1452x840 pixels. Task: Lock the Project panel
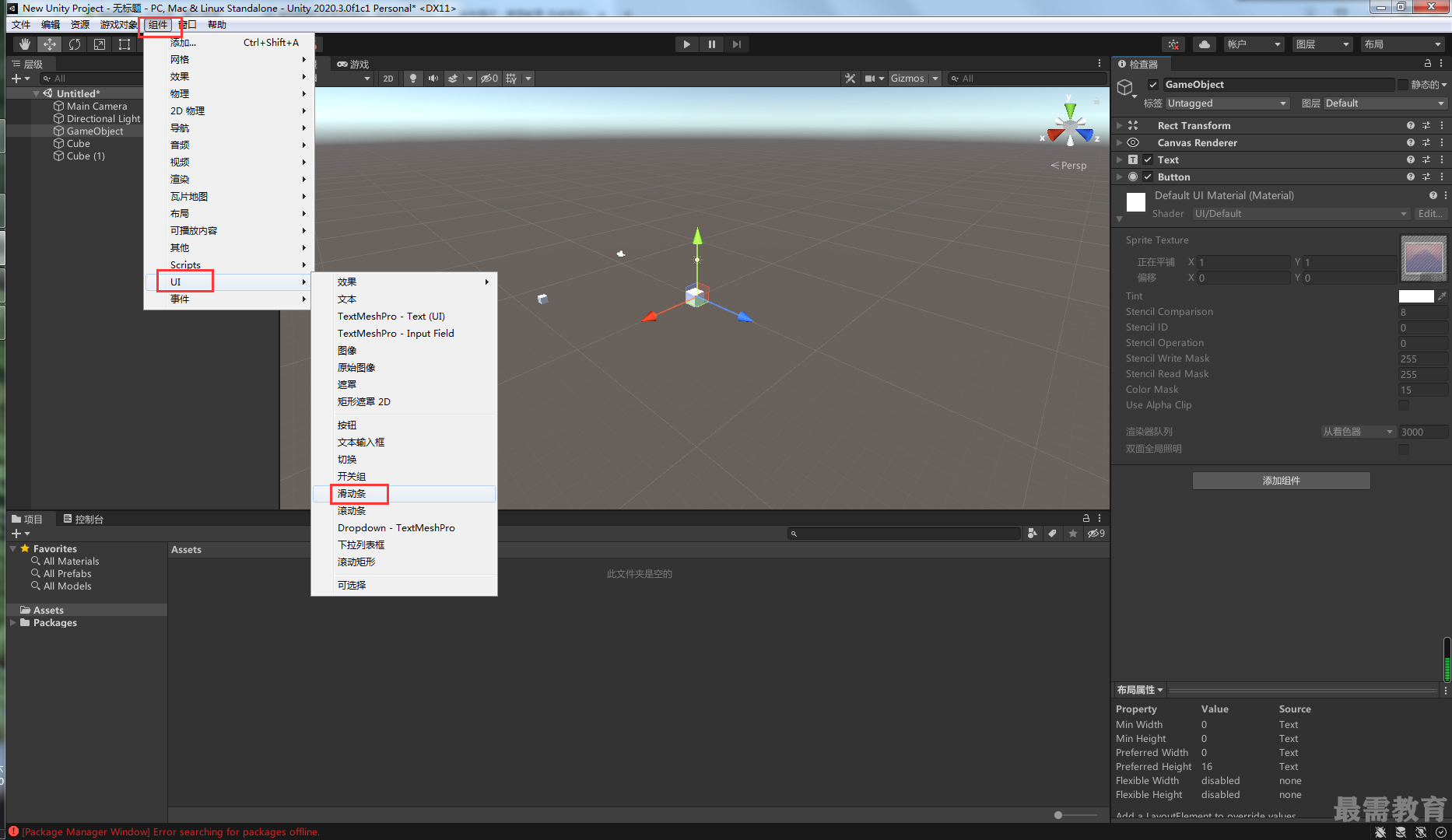point(1086,518)
